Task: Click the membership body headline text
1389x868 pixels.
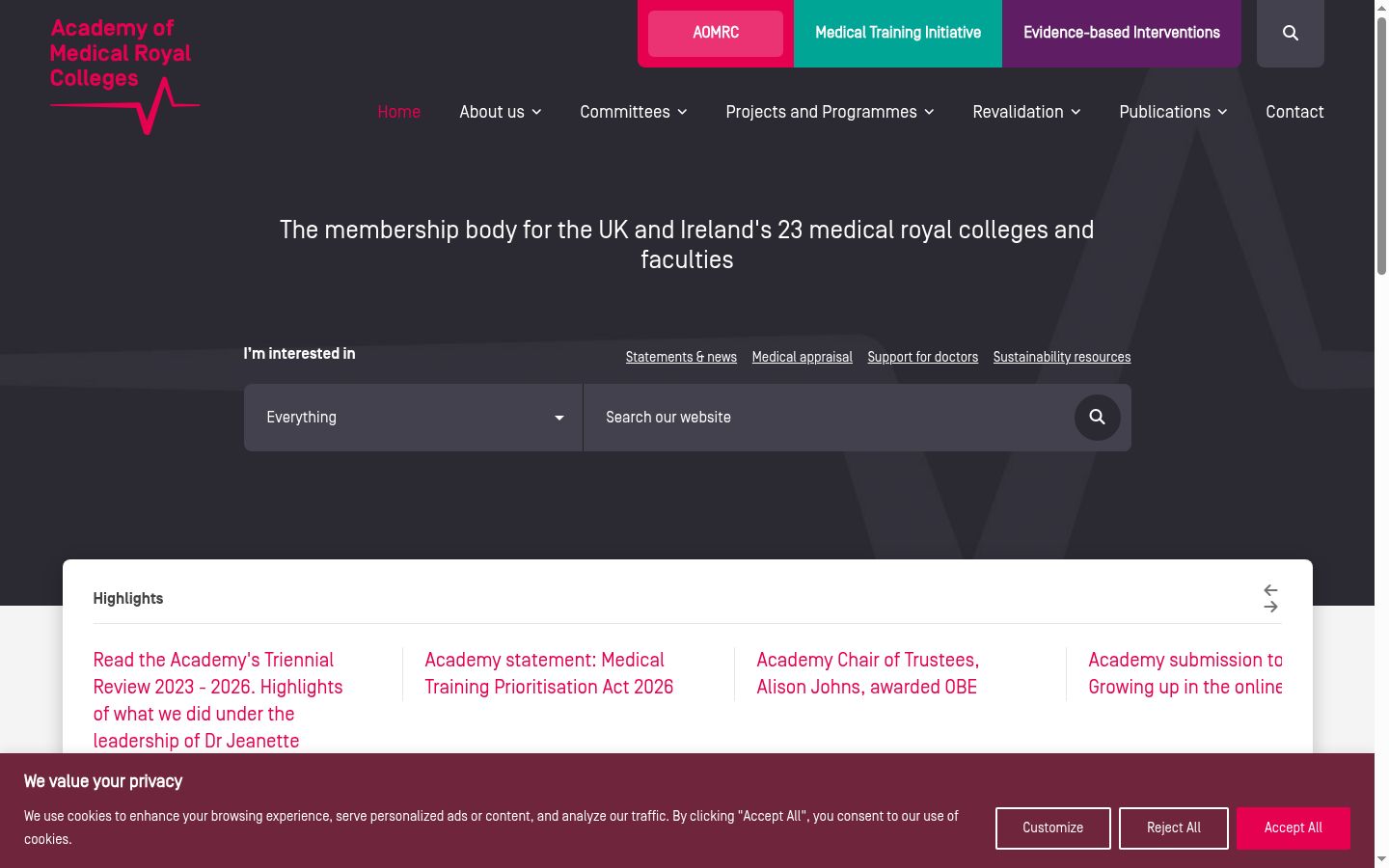Action: pos(687,245)
